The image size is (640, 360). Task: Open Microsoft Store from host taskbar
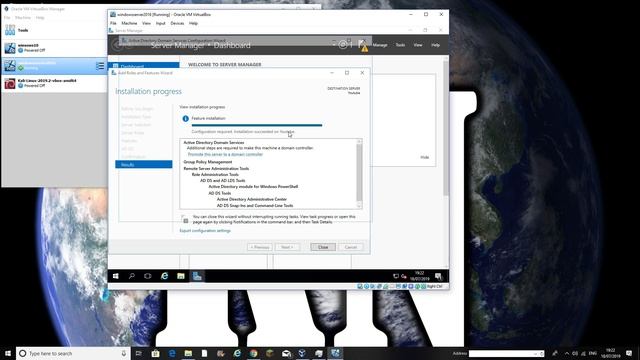(x=156, y=353)
